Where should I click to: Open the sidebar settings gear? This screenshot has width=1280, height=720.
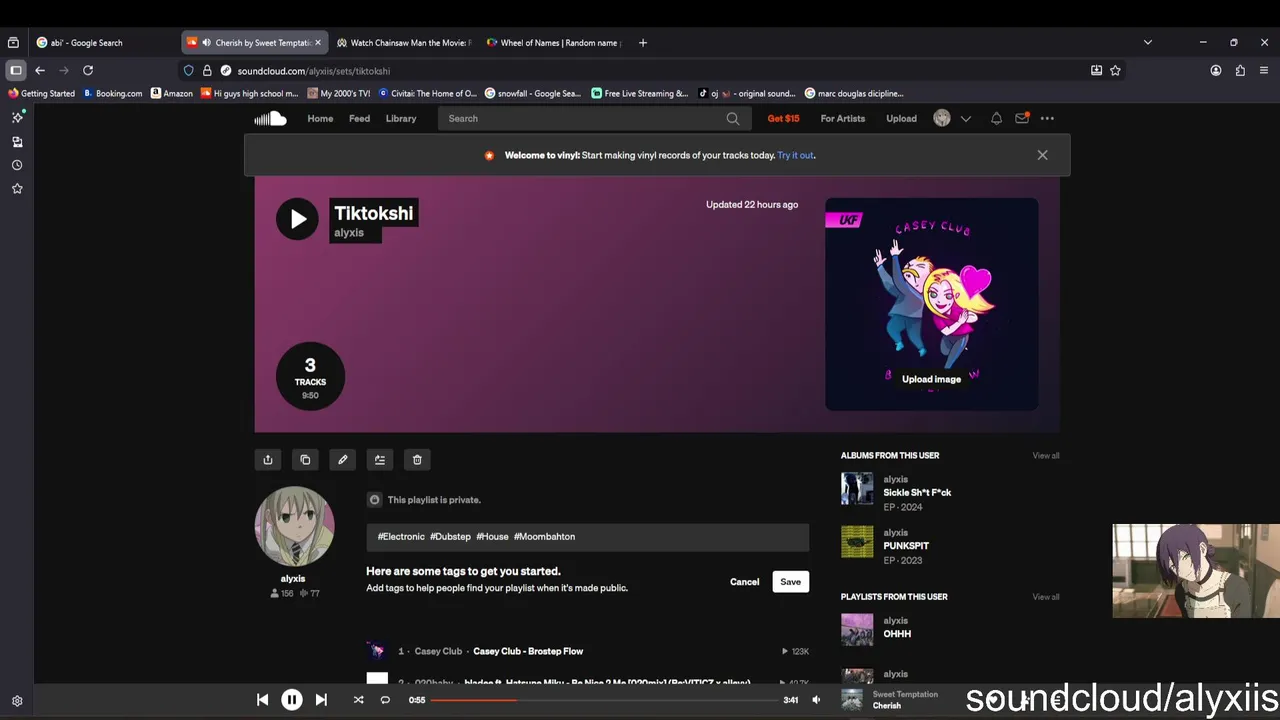click(x=17, y=701)
